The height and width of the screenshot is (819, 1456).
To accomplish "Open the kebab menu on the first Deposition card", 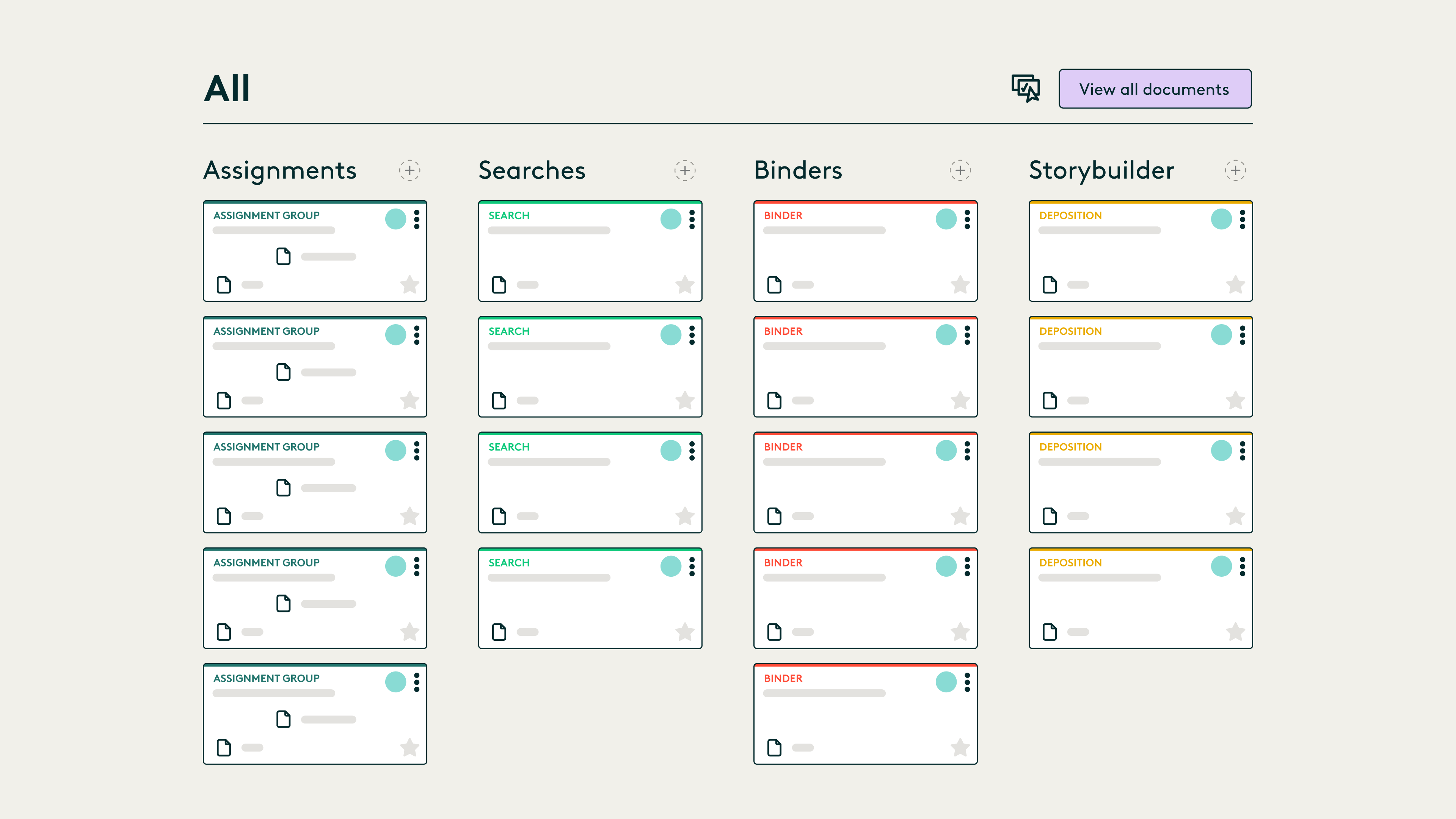I will [x=1243, y=219].
